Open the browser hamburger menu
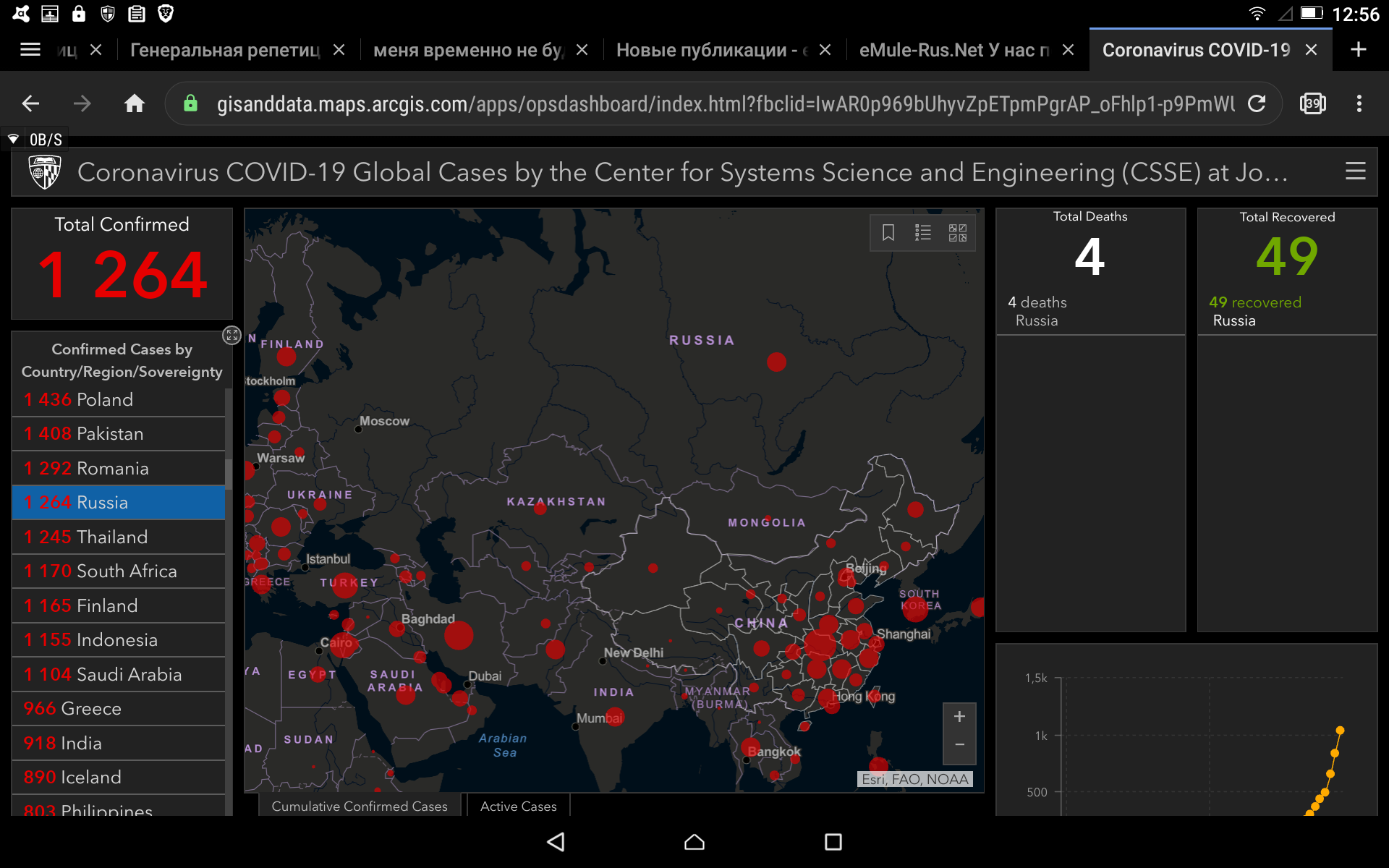 (30, 50)
